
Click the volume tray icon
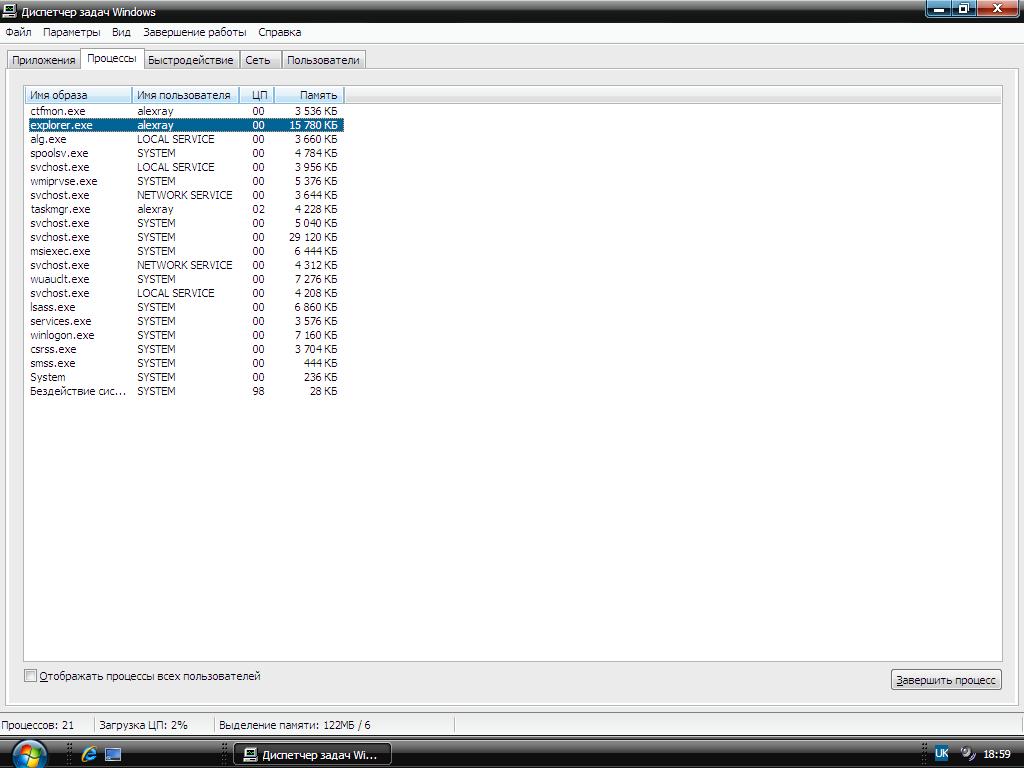click(x=967, y=754)
